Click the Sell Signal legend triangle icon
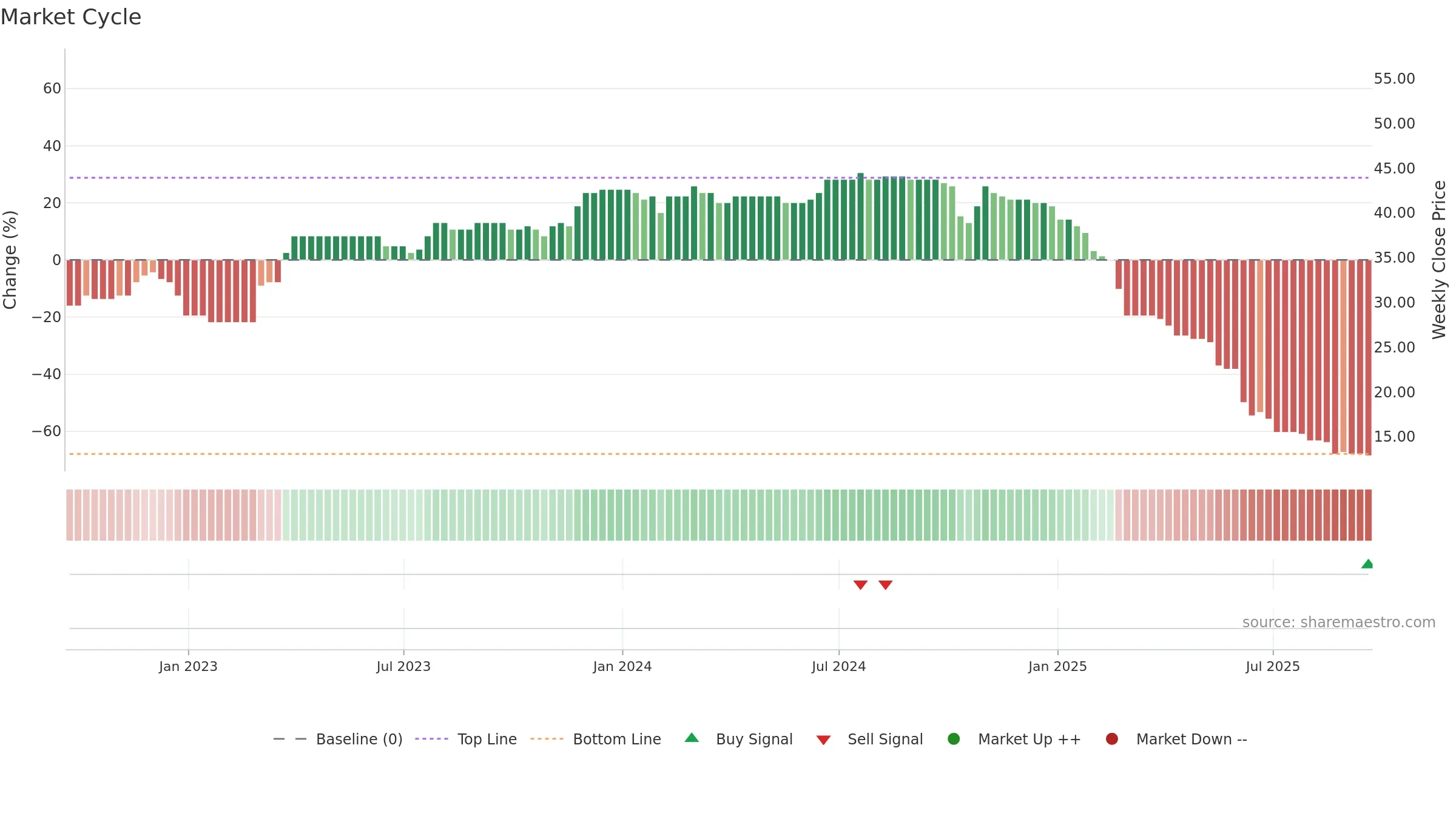Image resolution: width=1456 pixels, height=819 pixels. (823, 740)
